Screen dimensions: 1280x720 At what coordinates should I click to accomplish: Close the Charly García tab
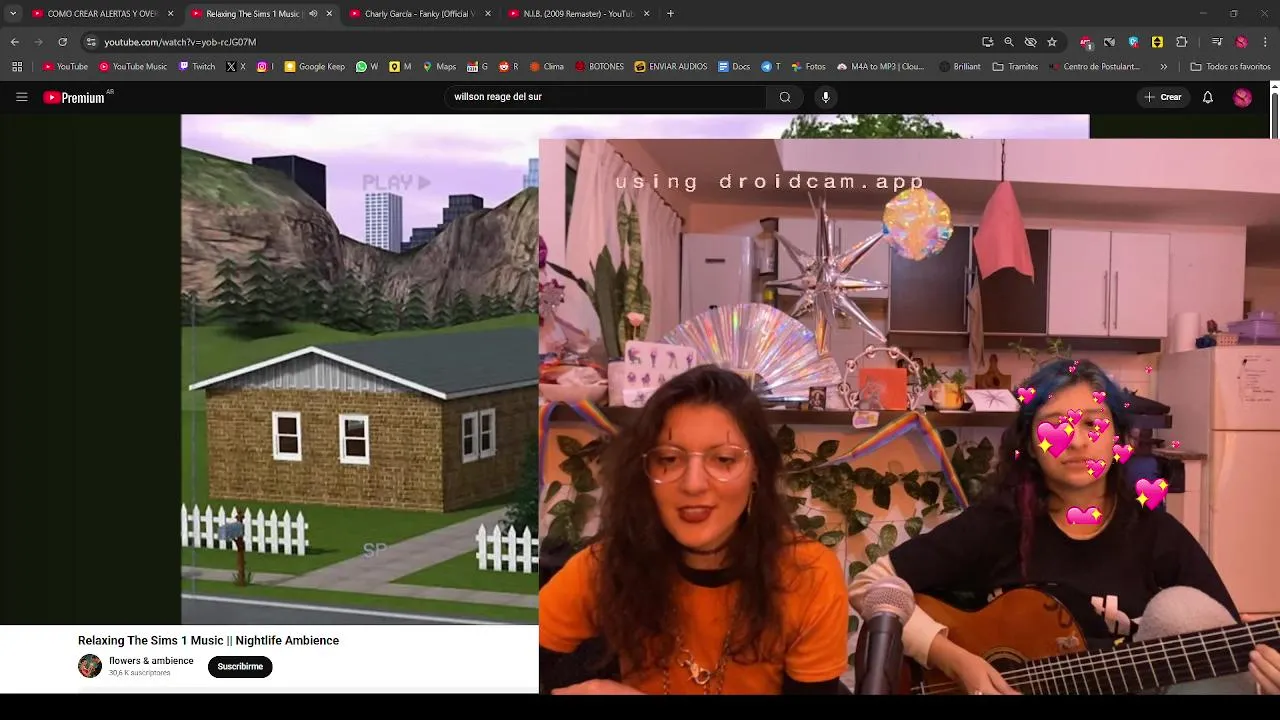488,14
